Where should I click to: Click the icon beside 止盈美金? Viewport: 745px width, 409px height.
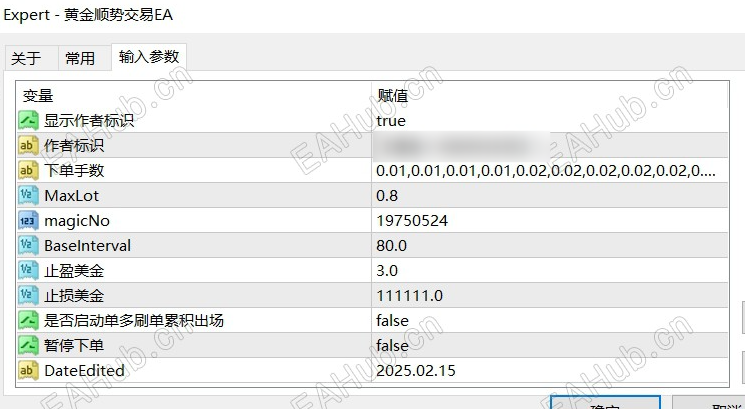click(x=28, y=271)
